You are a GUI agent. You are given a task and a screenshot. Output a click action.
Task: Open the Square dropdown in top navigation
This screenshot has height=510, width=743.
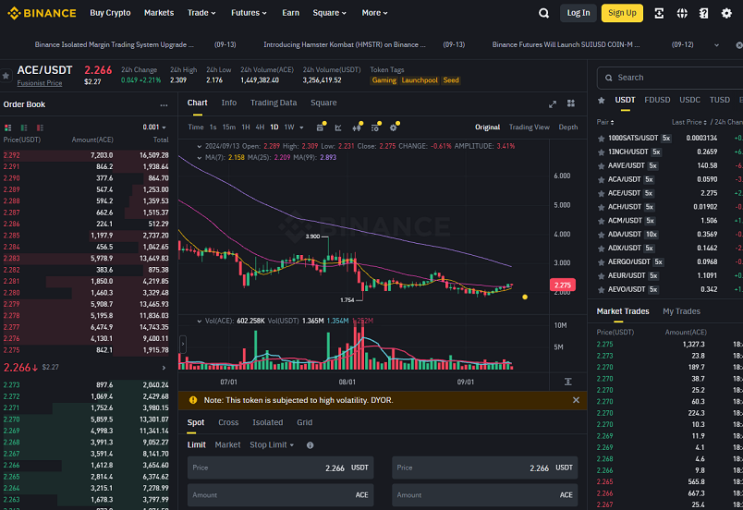pyautogui.click(x=329, y=13)
